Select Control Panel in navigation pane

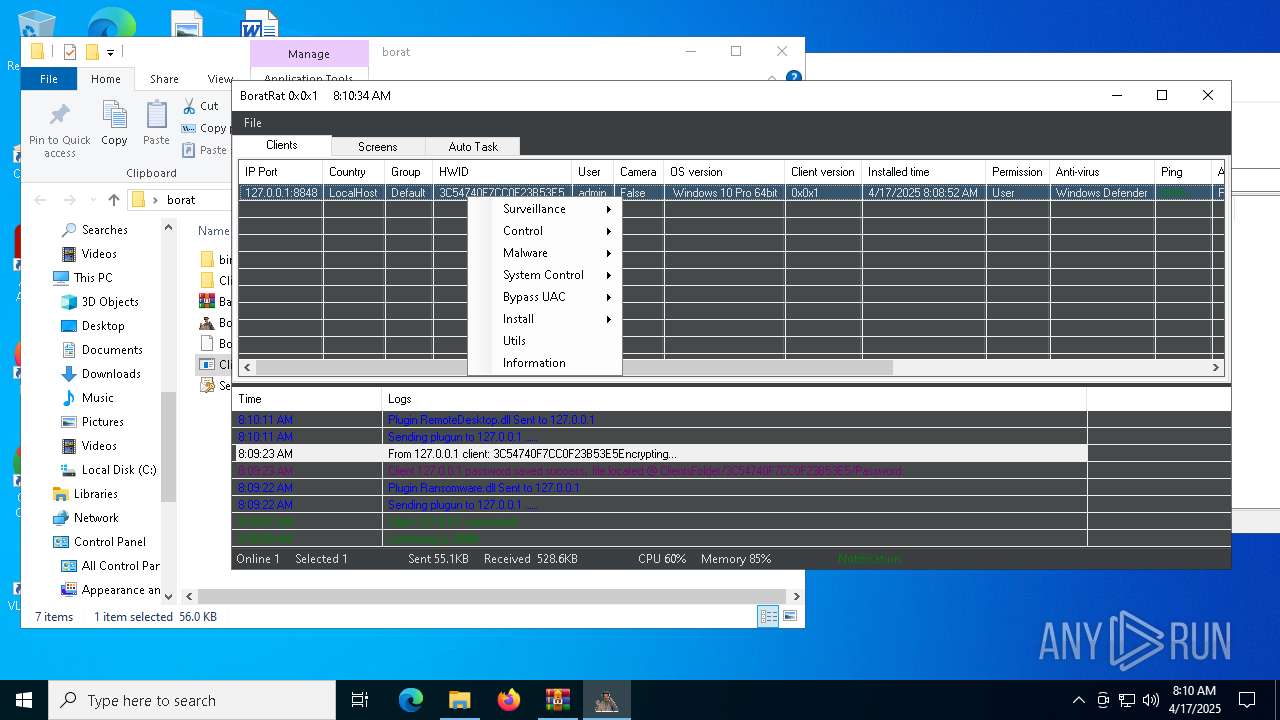[110, 542]
